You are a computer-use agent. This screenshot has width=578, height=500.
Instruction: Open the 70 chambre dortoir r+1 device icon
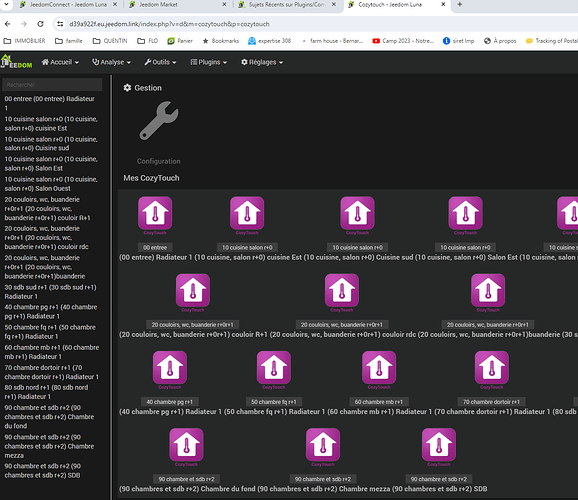492,368
